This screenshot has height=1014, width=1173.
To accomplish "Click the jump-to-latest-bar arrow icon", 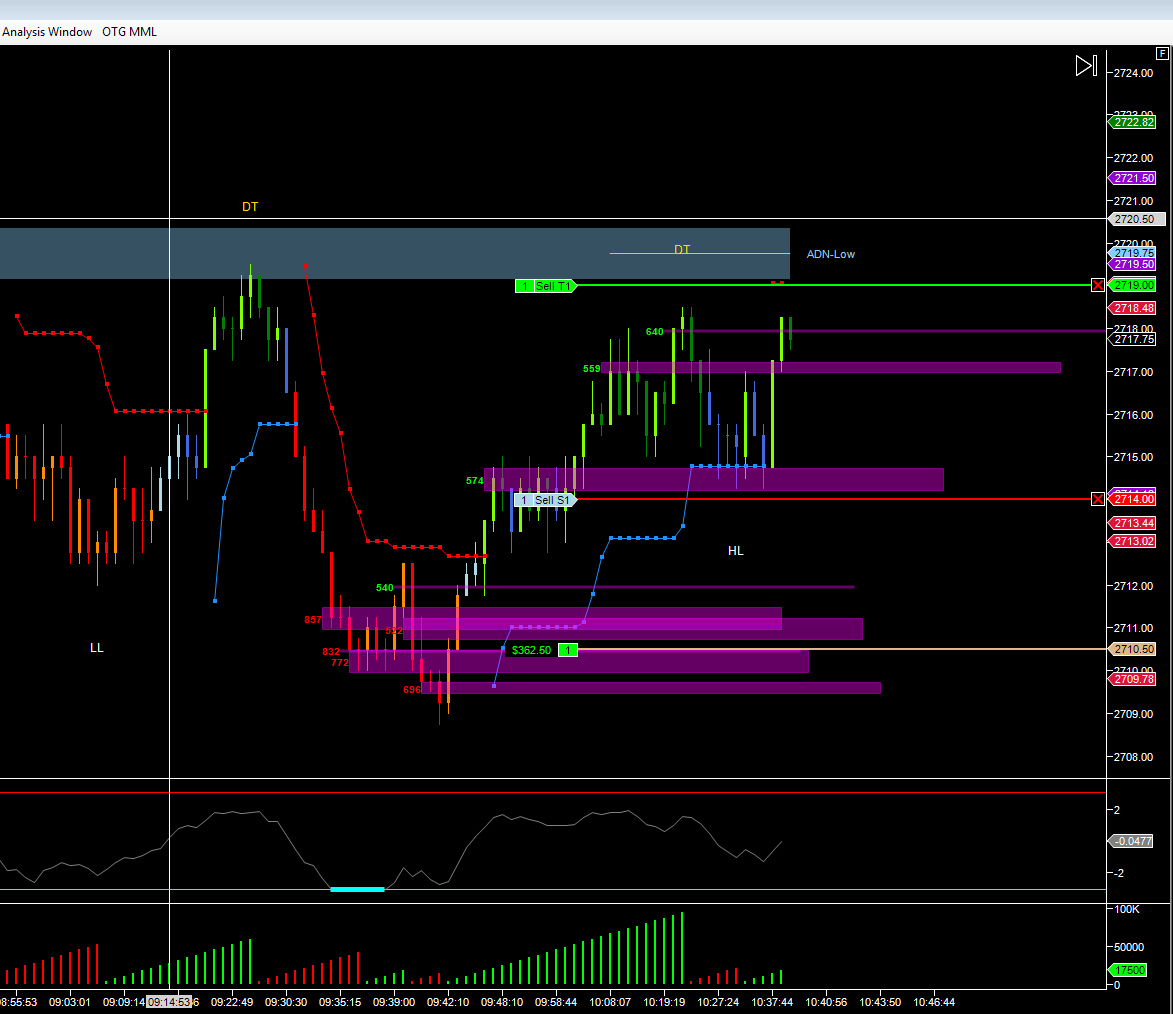I will coord(1086,66).
